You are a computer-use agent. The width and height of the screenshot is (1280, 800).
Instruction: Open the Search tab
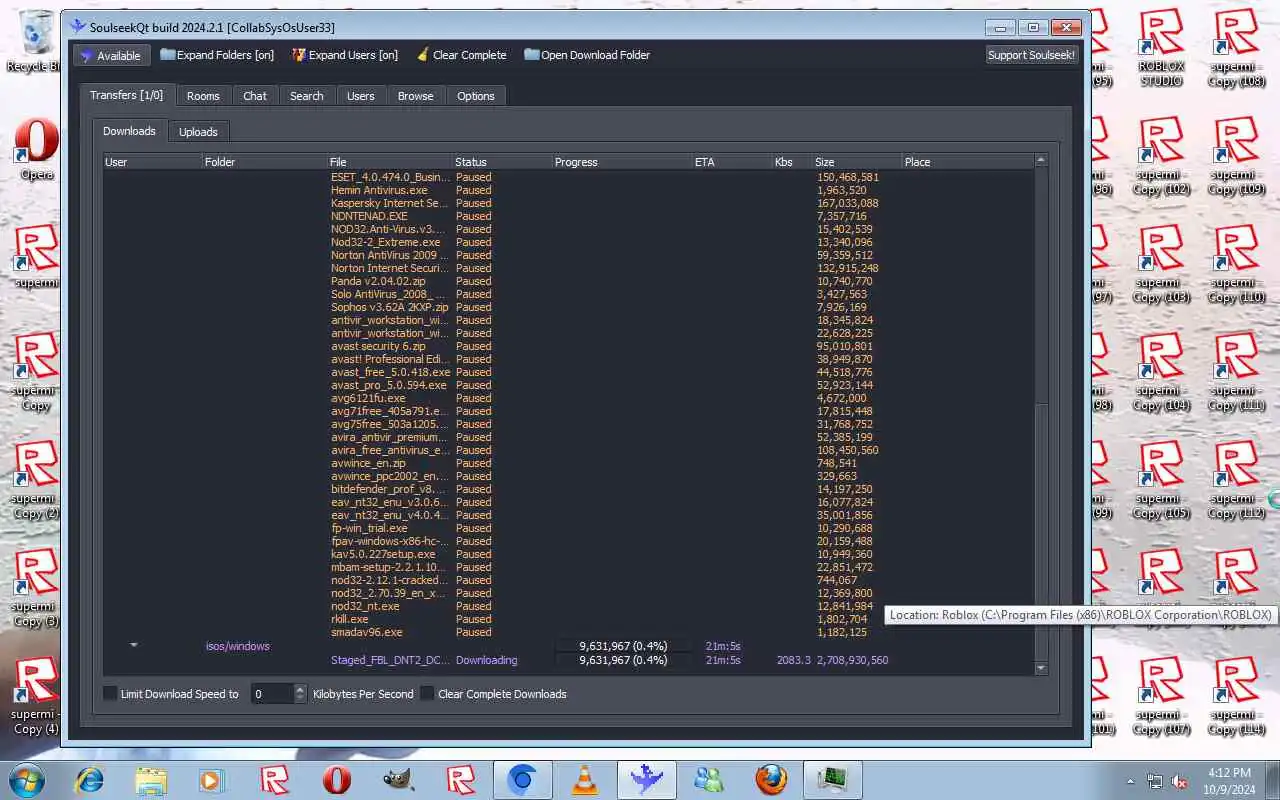[306, 96]
